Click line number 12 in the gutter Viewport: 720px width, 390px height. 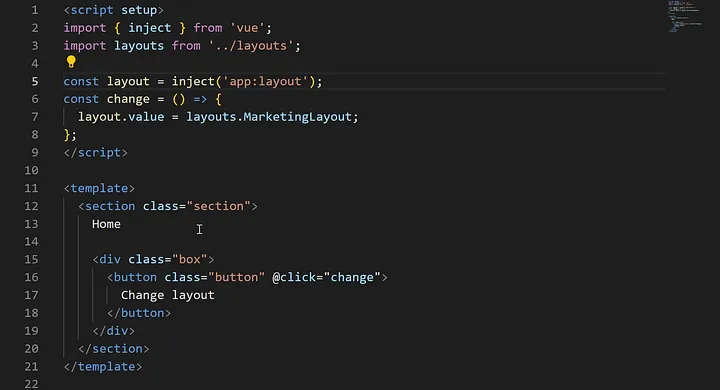tap(31, 206)
